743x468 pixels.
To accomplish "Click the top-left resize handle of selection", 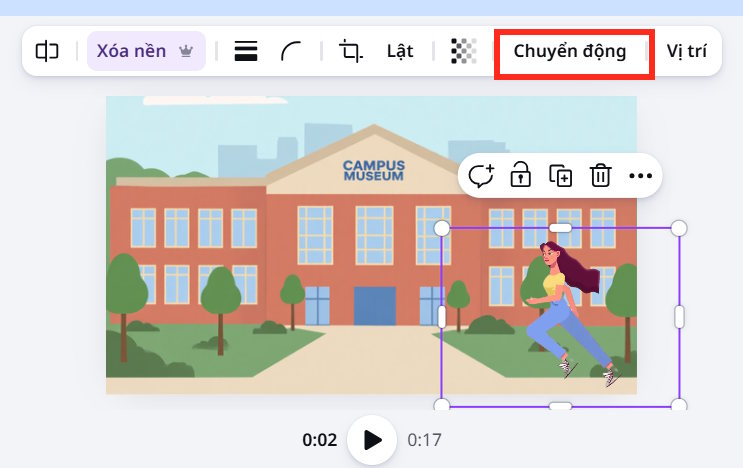I will point(442,228).
